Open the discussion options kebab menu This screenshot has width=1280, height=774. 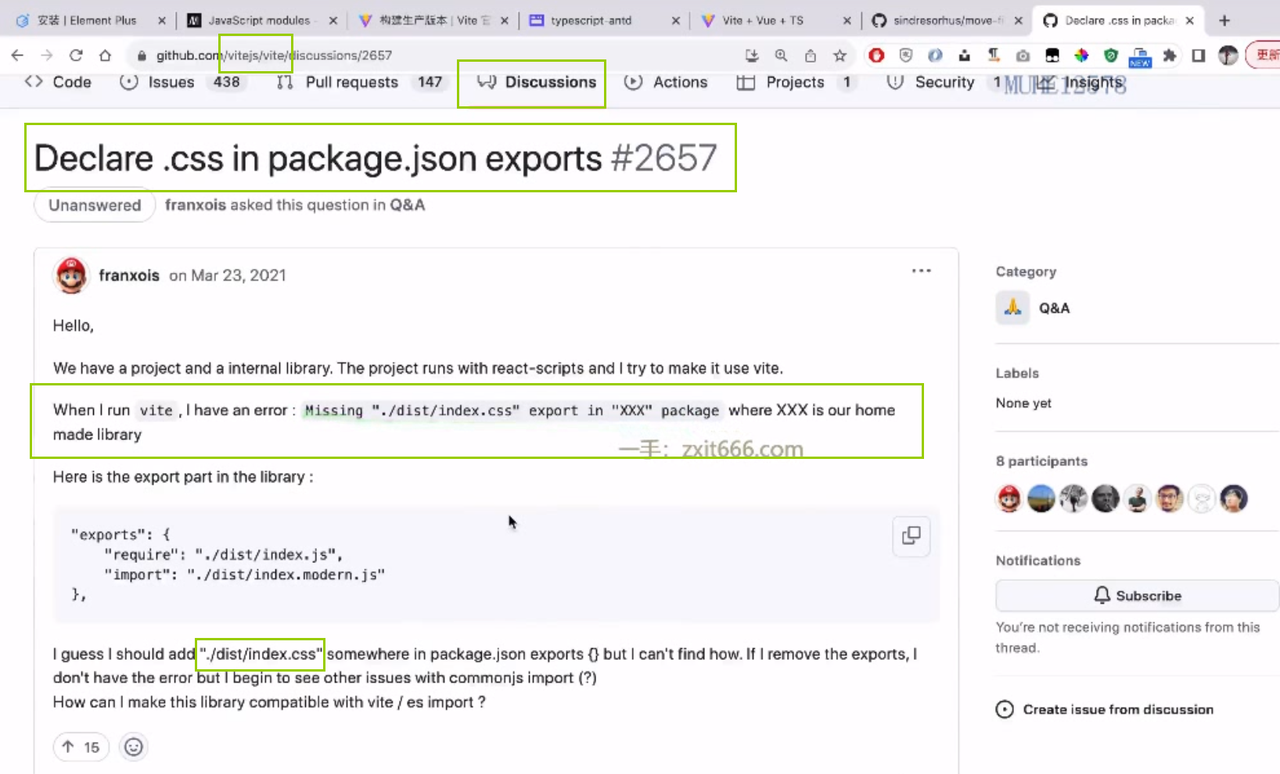click(921, 270)
